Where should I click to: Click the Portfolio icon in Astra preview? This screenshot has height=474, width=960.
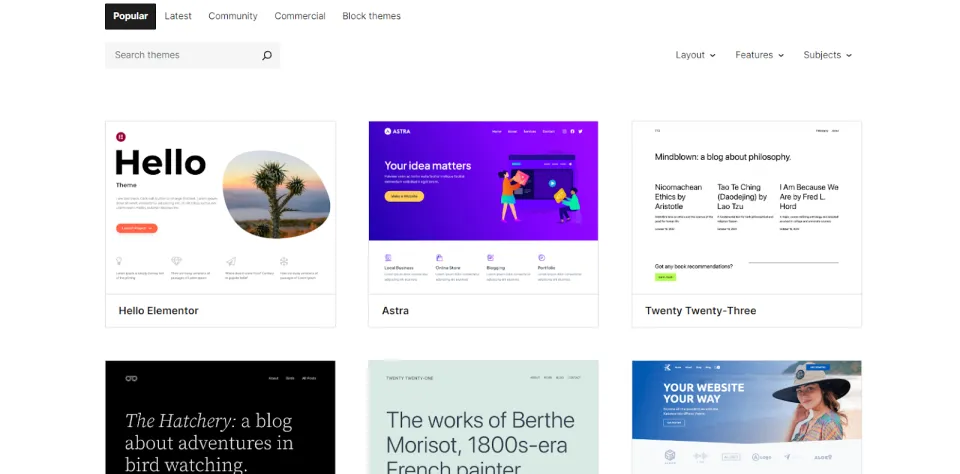click(541, 258)
